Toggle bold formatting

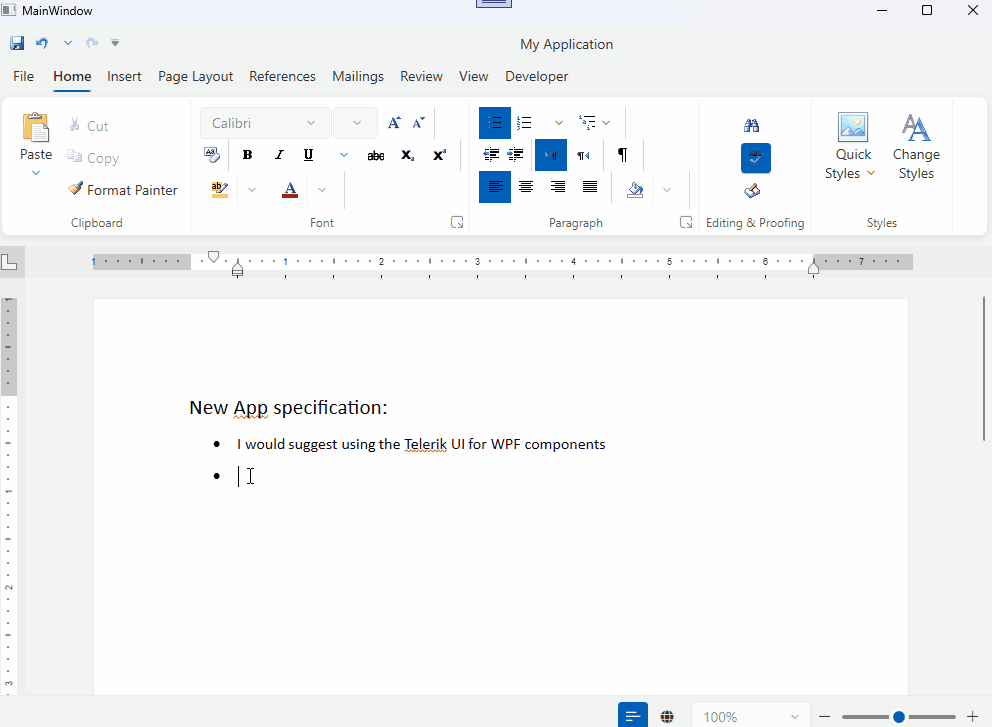point(247,155)
